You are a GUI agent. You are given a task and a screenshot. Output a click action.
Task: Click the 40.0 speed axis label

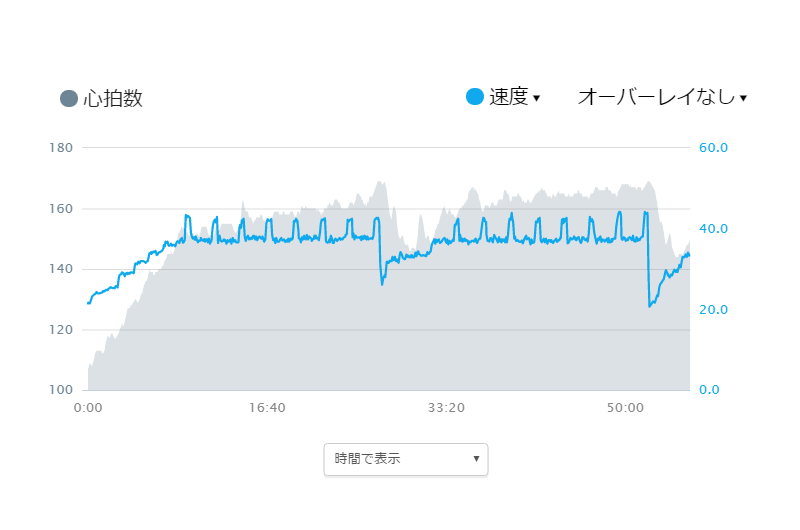pyautogui.click(x=713, y=229)
